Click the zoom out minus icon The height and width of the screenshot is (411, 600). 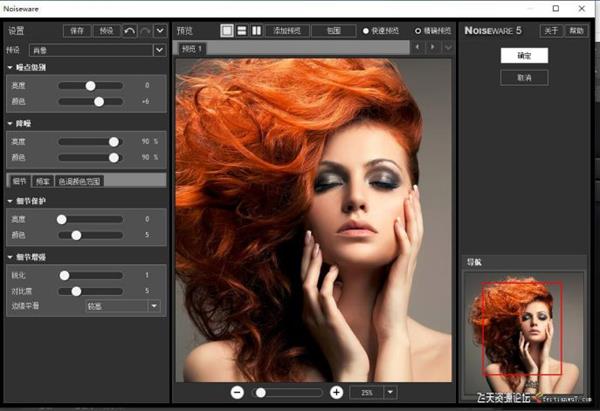(x=237, y=393)
